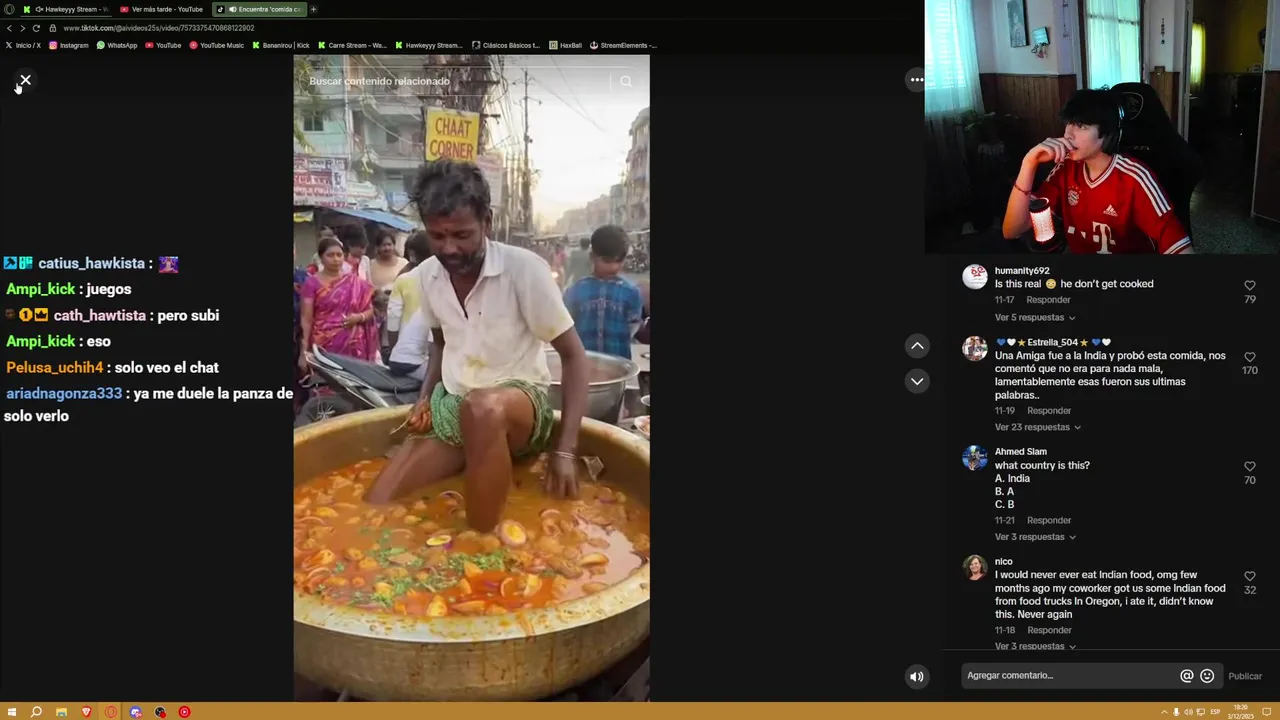The height and width of the screenshot is (720, 1280).
Task: Open the WhatsApp bookmark
Action: click(x=117, y=45)
